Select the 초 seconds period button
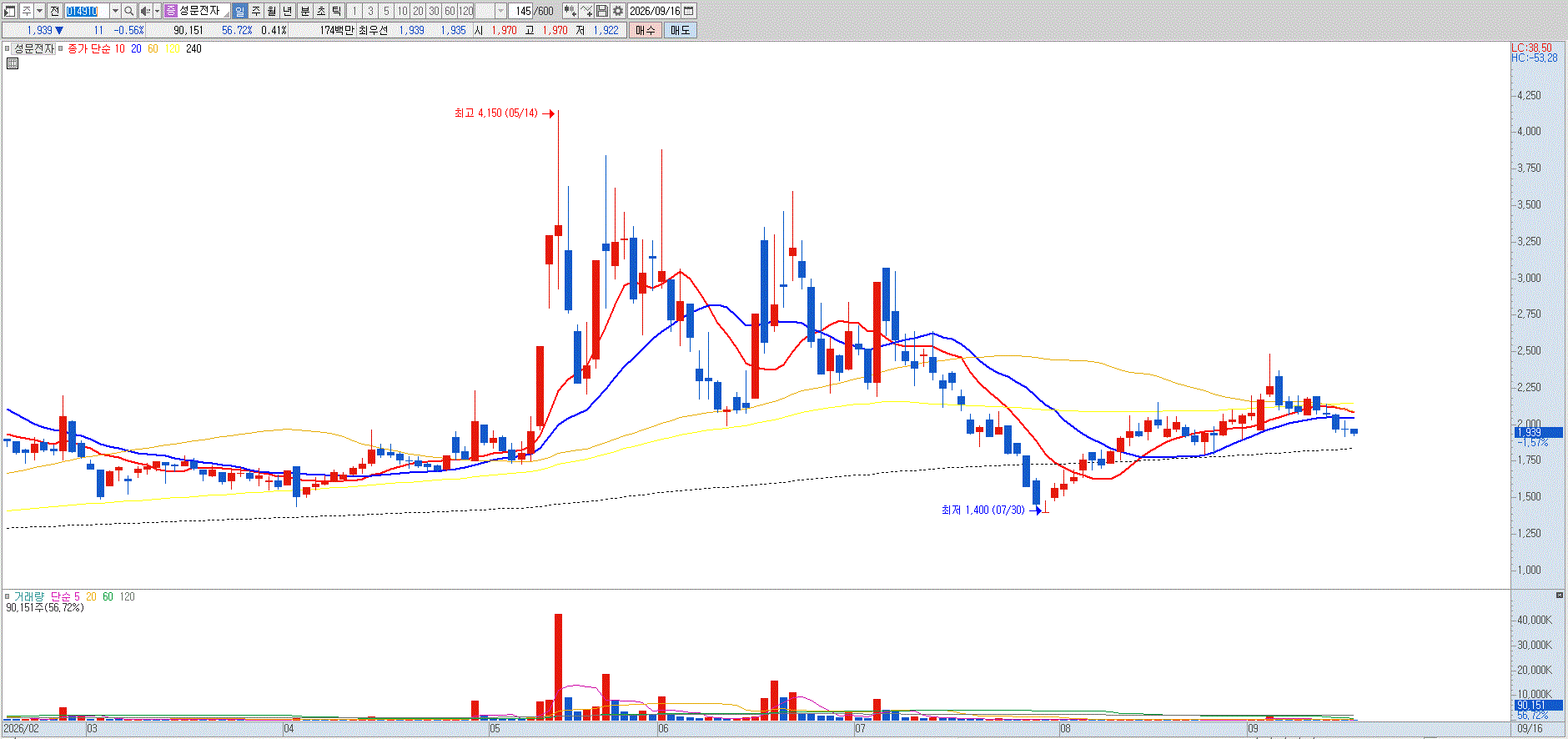Viewport: 1568px width, 739px height. click(x=321, y=11)
